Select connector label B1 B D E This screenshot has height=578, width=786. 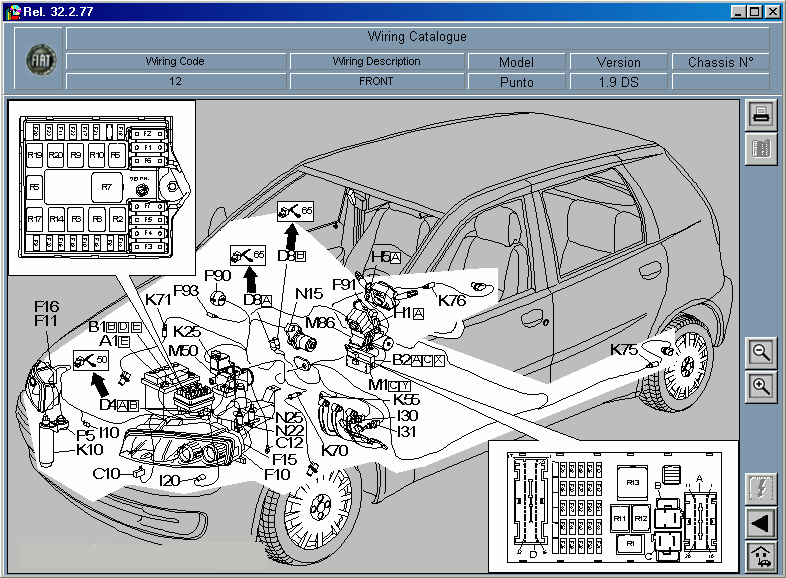tap(115, 327)
